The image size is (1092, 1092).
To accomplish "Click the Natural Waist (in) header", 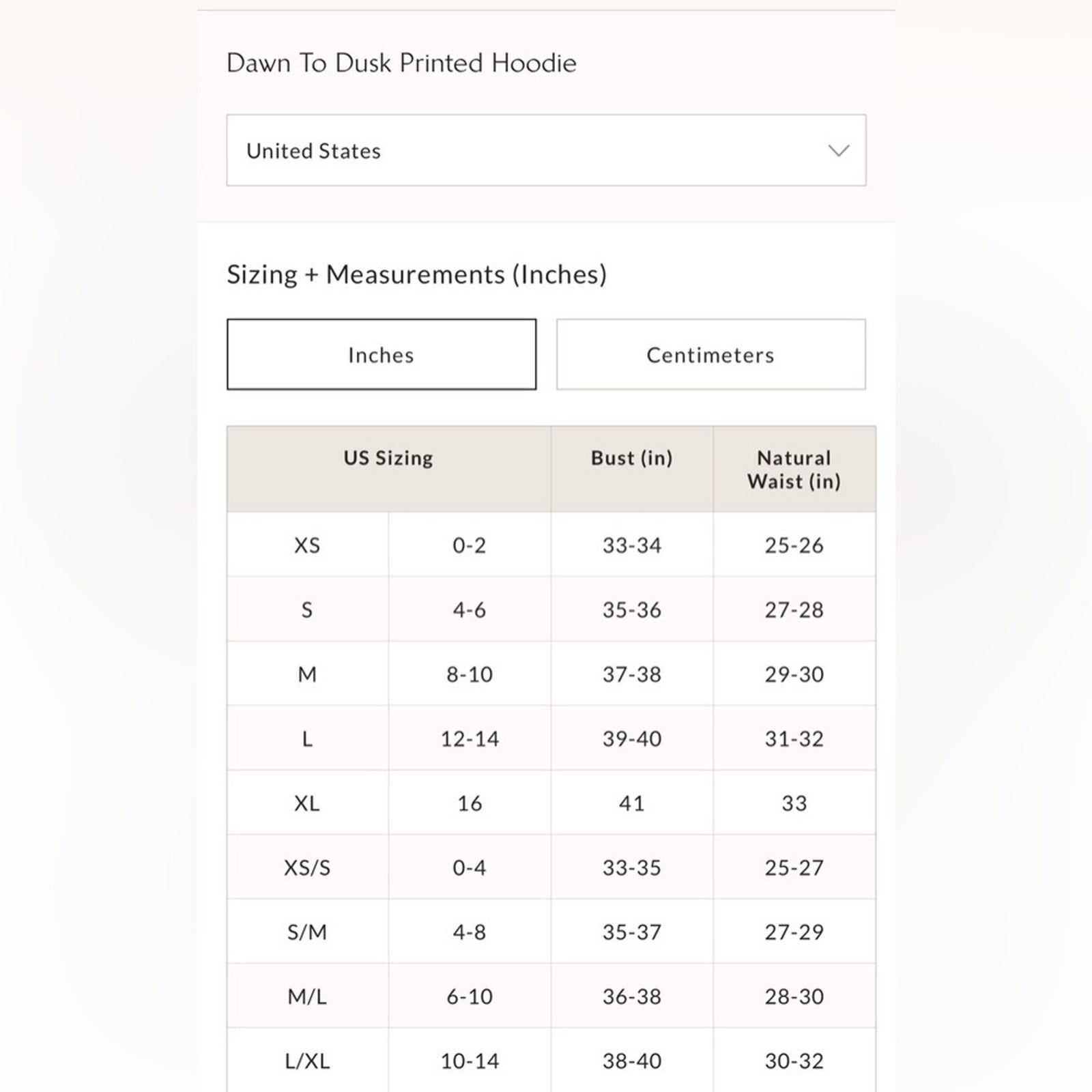I will pyautogui.click(x=794, y=470).
